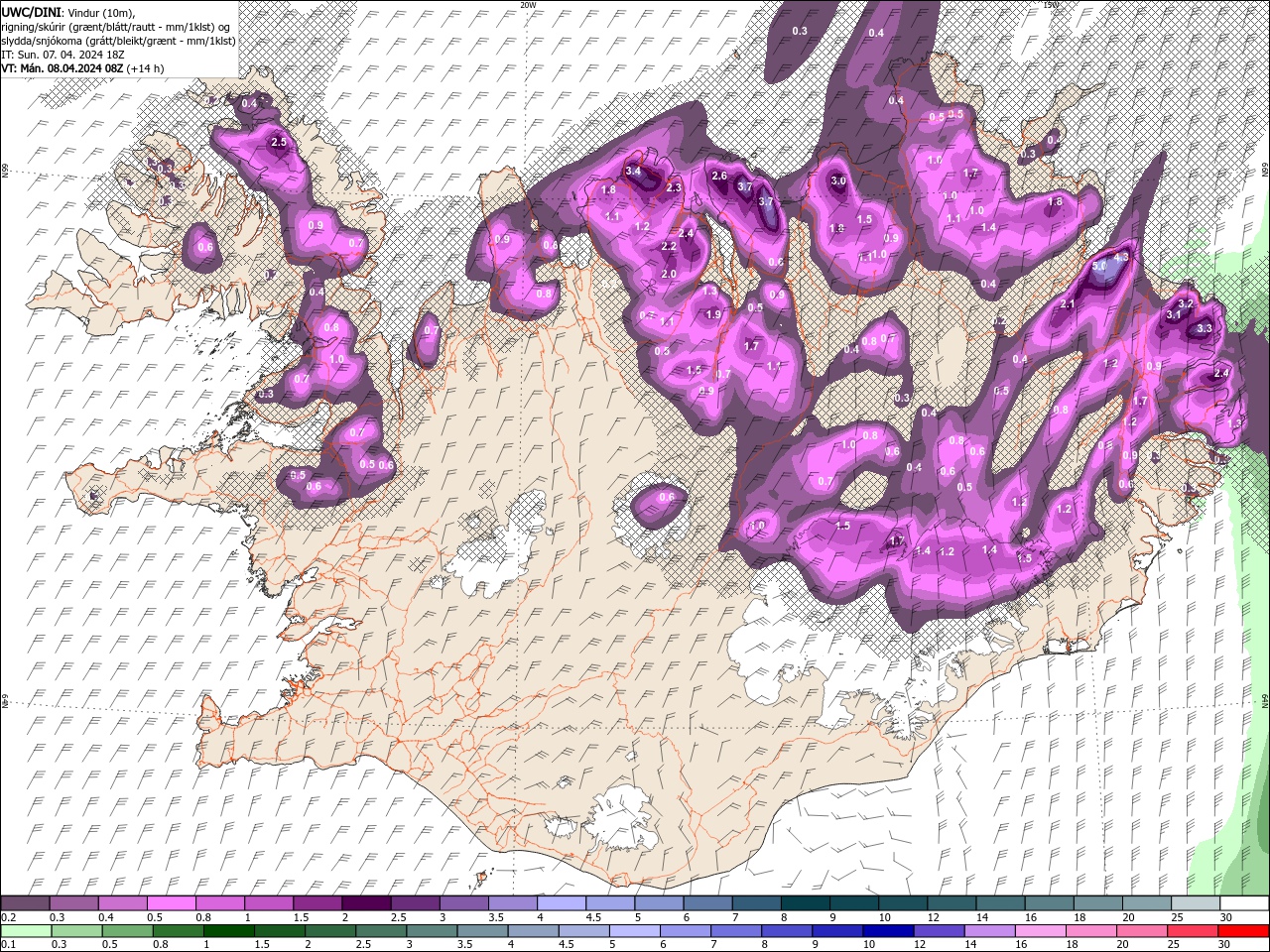Click the '(+14 h)' forecast offset text

point(146,68)
